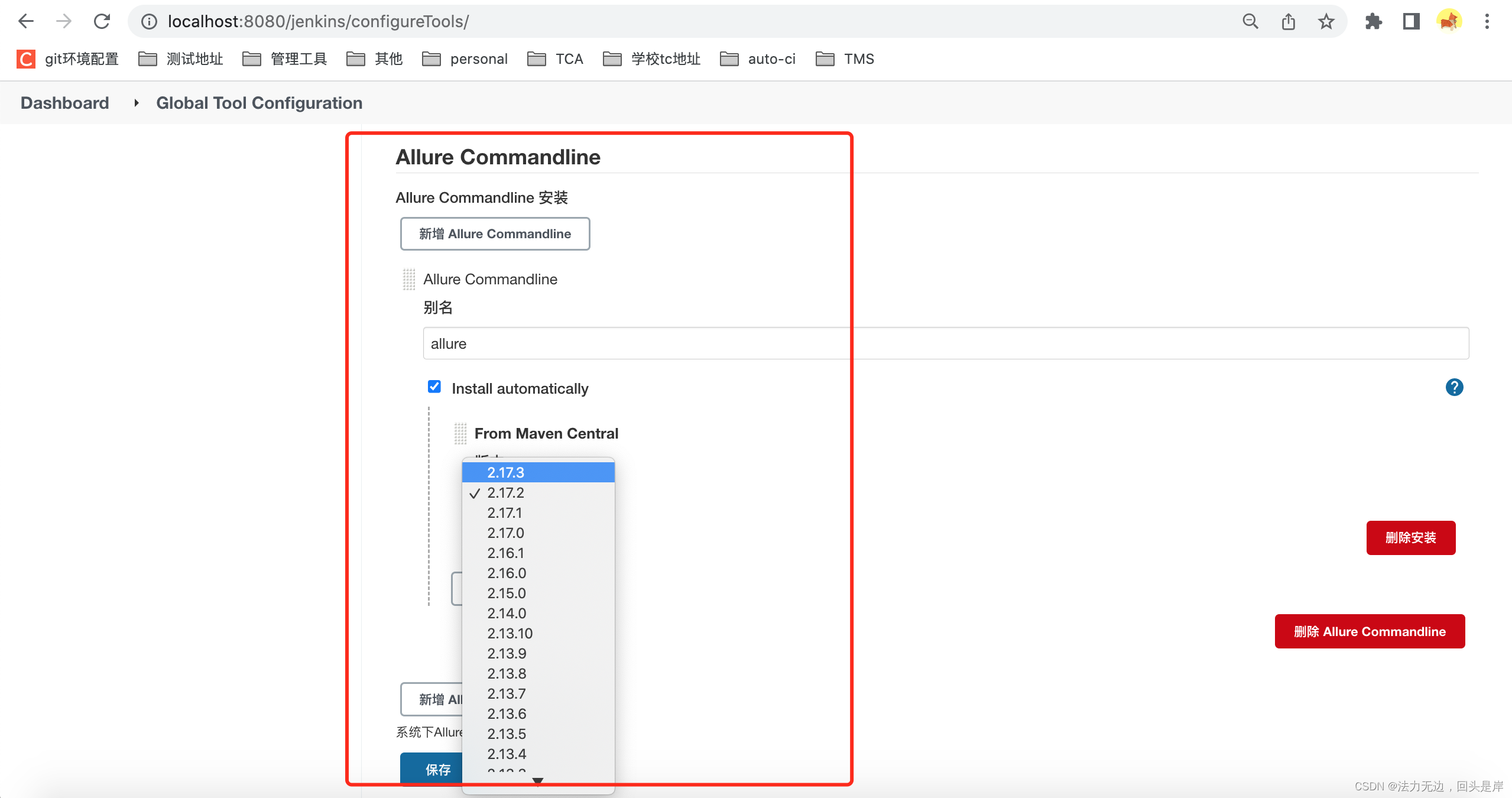Viewport: 1512px width, 798px height.
Task: Click the 别名 input containing allure
Action: [946, 343]
